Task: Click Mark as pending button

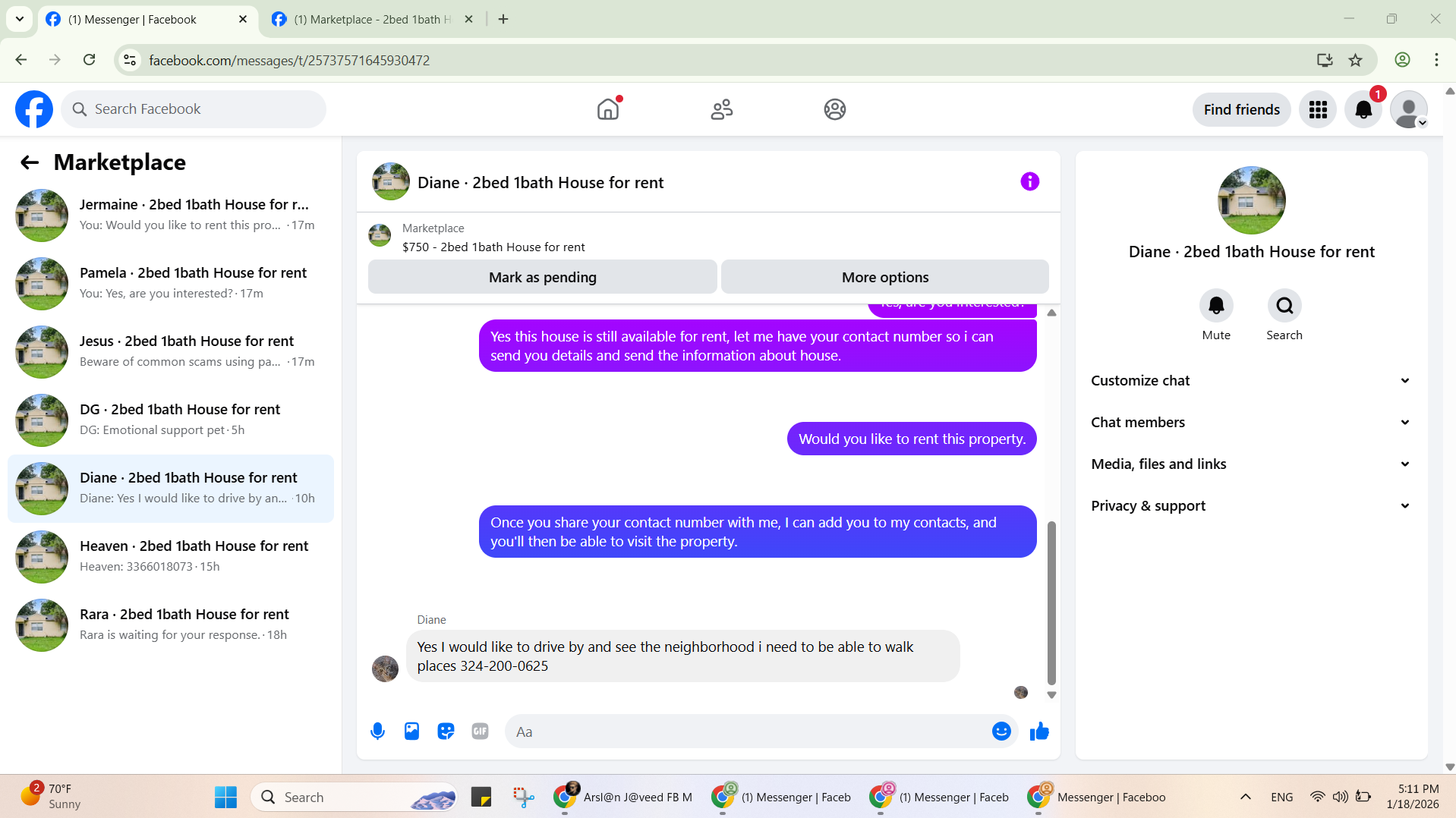Action: tap(543, 277)
